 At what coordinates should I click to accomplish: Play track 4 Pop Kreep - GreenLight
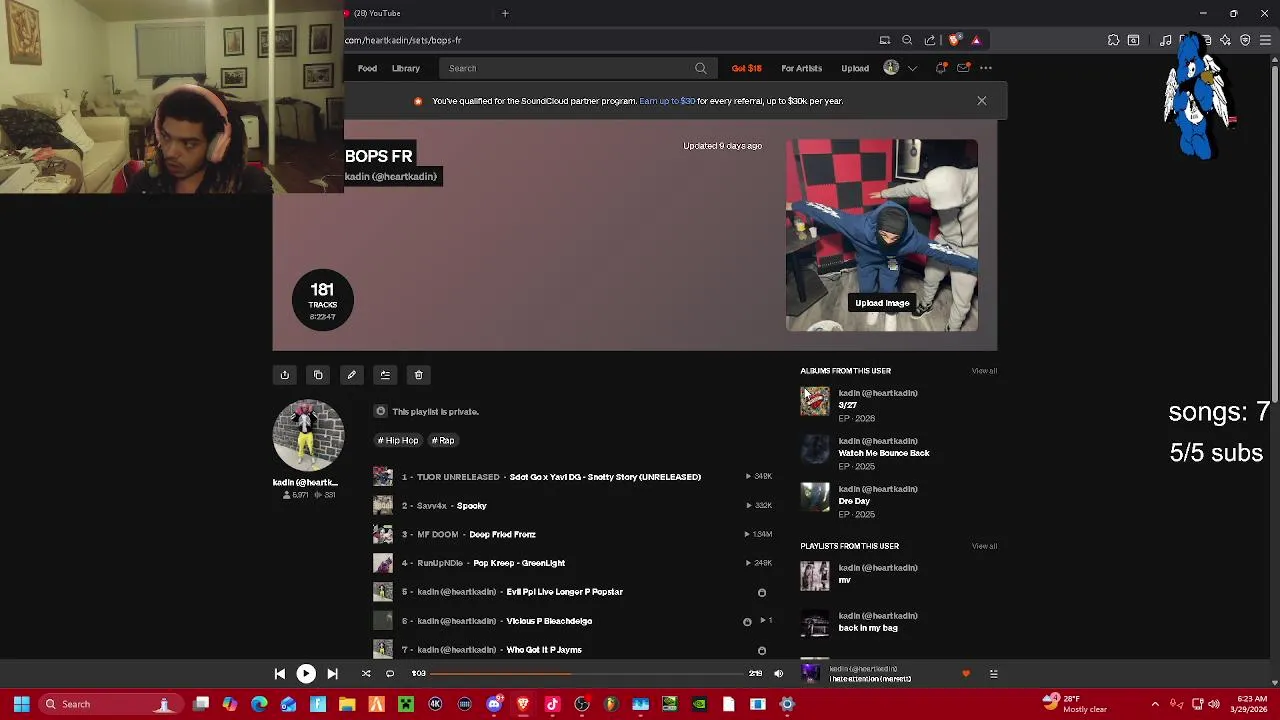[x=519, y=563]
